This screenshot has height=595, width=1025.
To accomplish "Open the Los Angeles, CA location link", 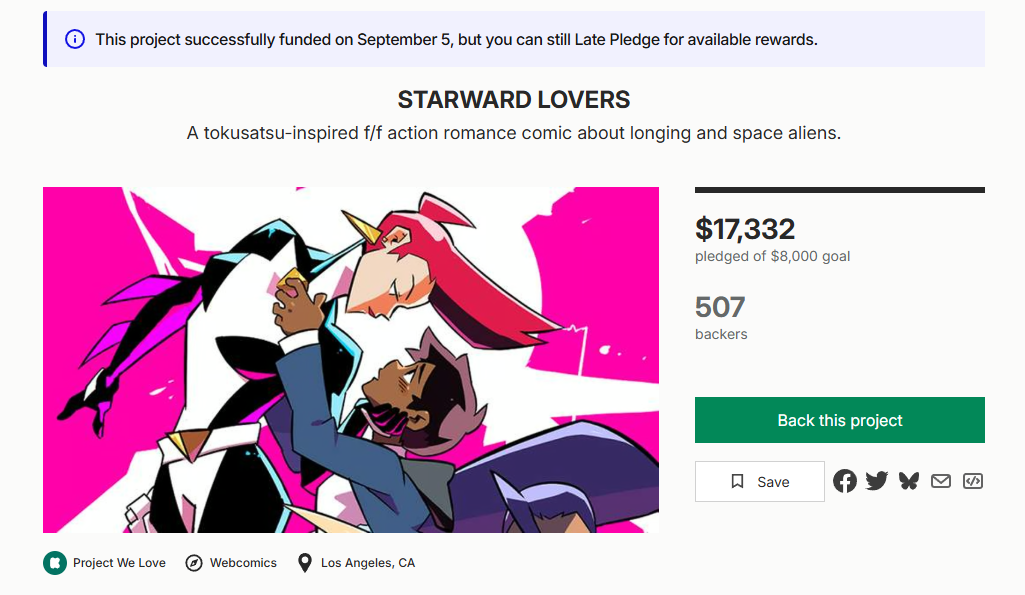I will 367,563.
